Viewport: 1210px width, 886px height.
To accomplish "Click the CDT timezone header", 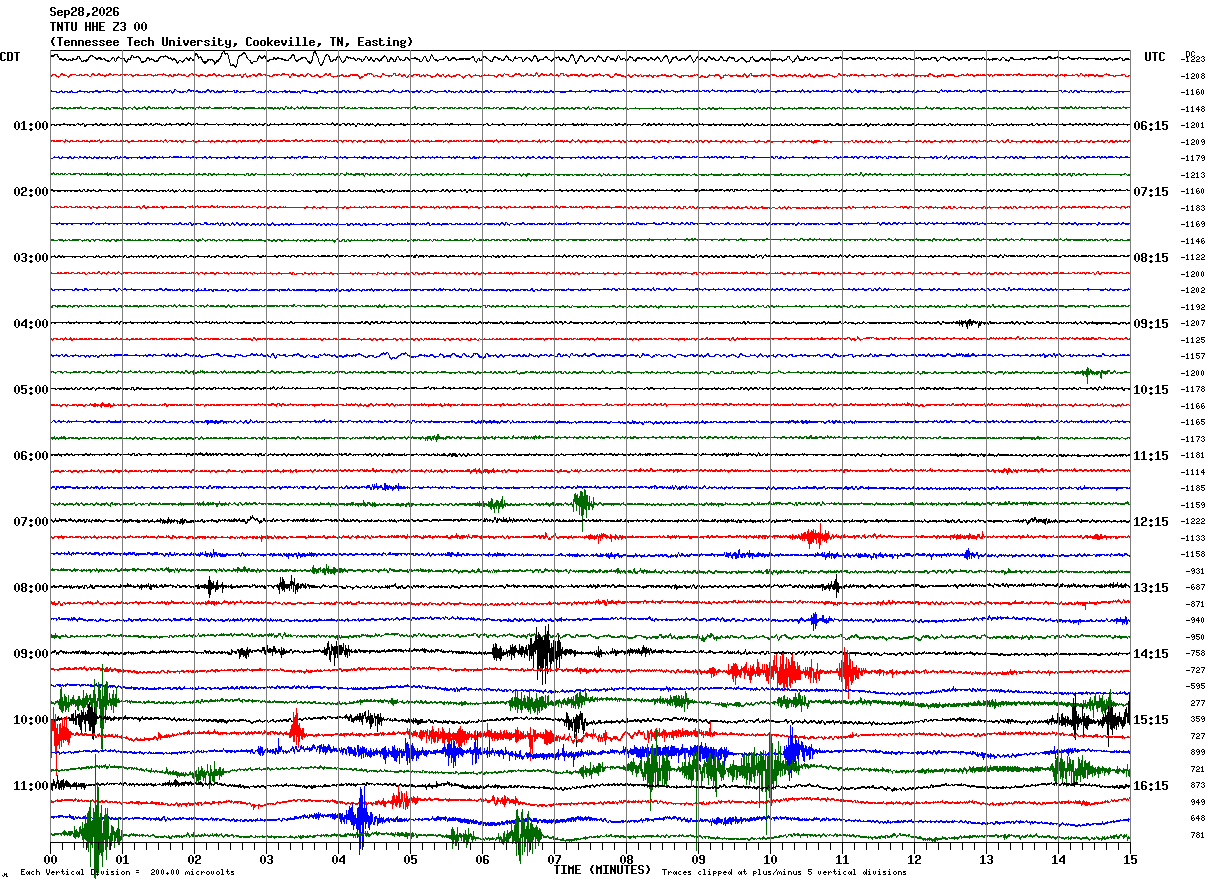I will coord(10,57).
